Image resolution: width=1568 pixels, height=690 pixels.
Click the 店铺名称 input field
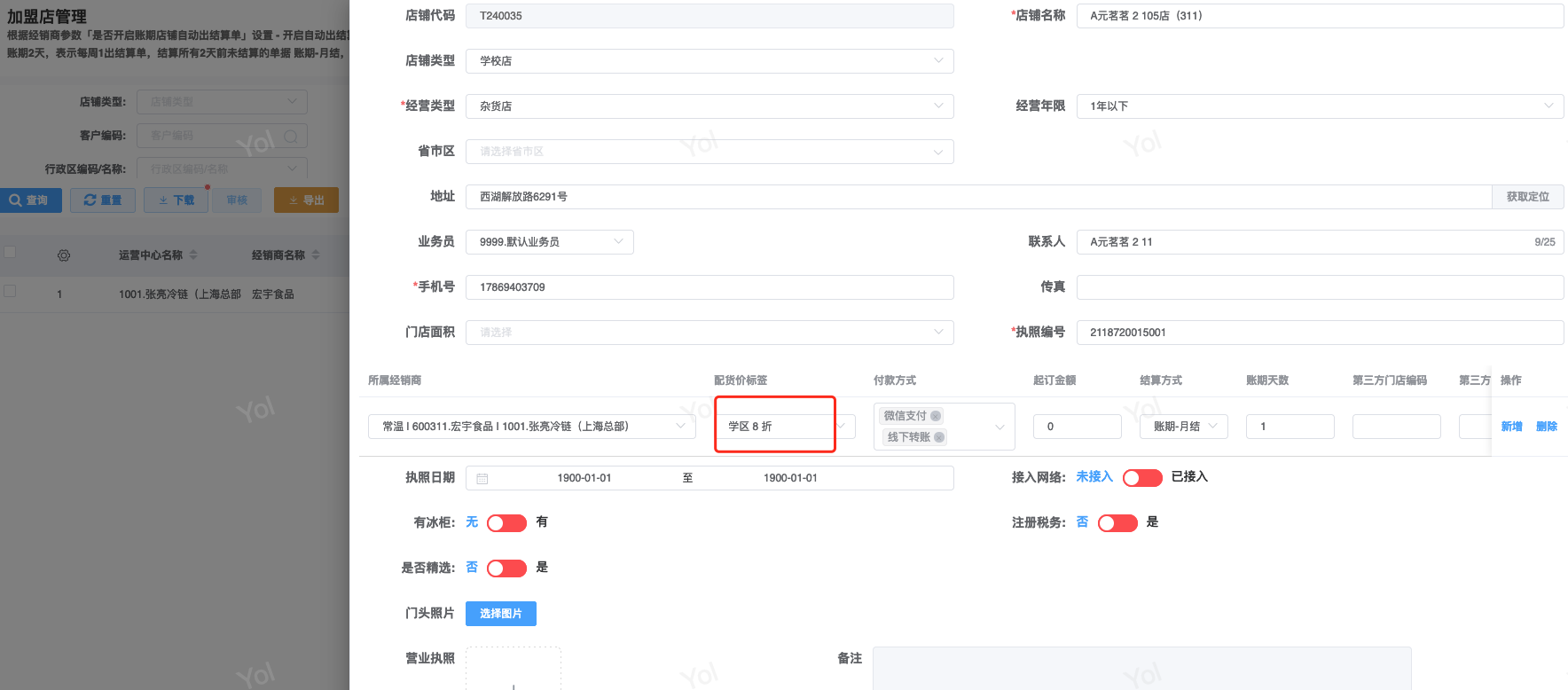pos(1320,16)
